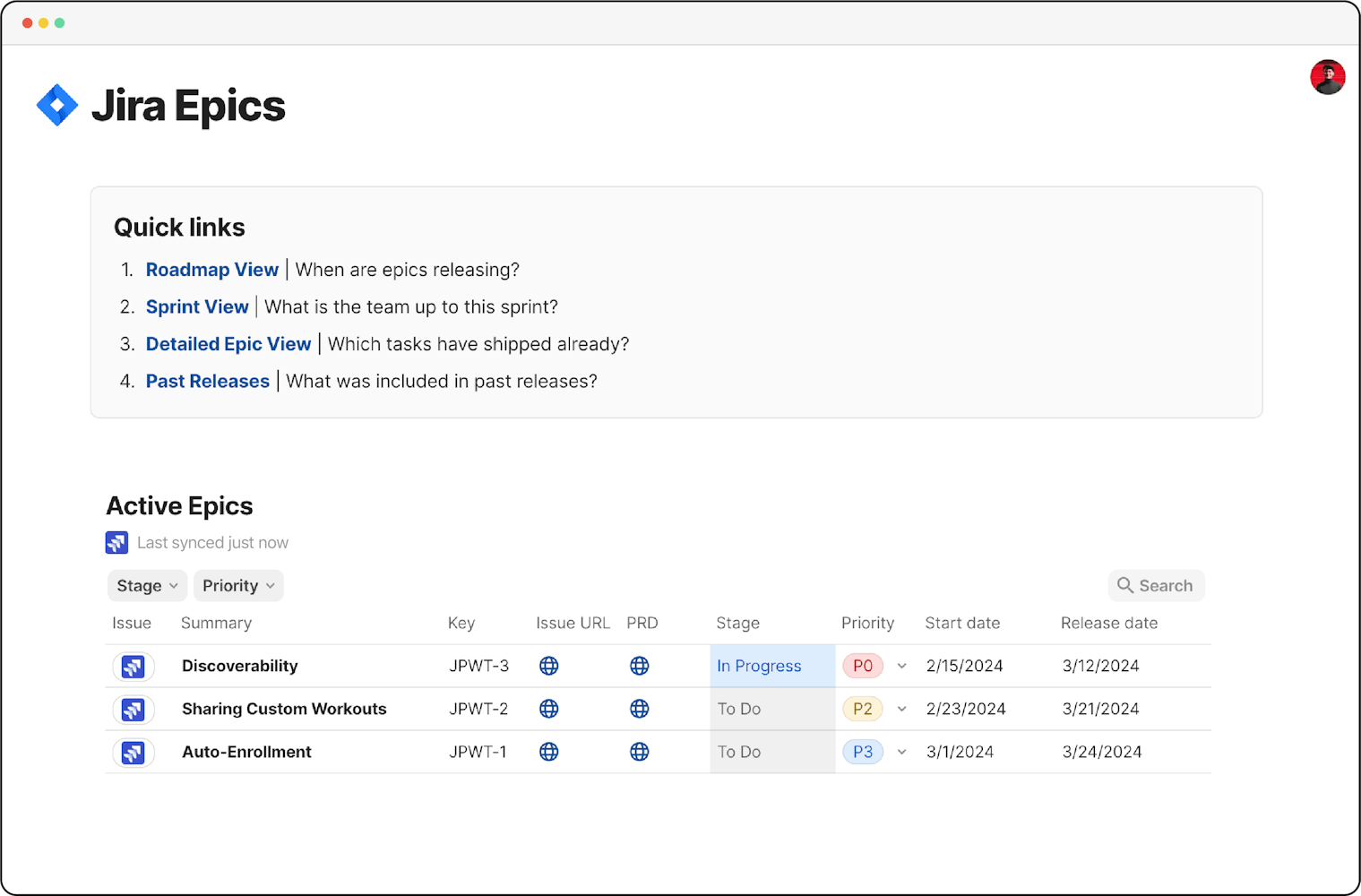Go to the Sprint View link
1361x896 pixels.
click(197, 307)
